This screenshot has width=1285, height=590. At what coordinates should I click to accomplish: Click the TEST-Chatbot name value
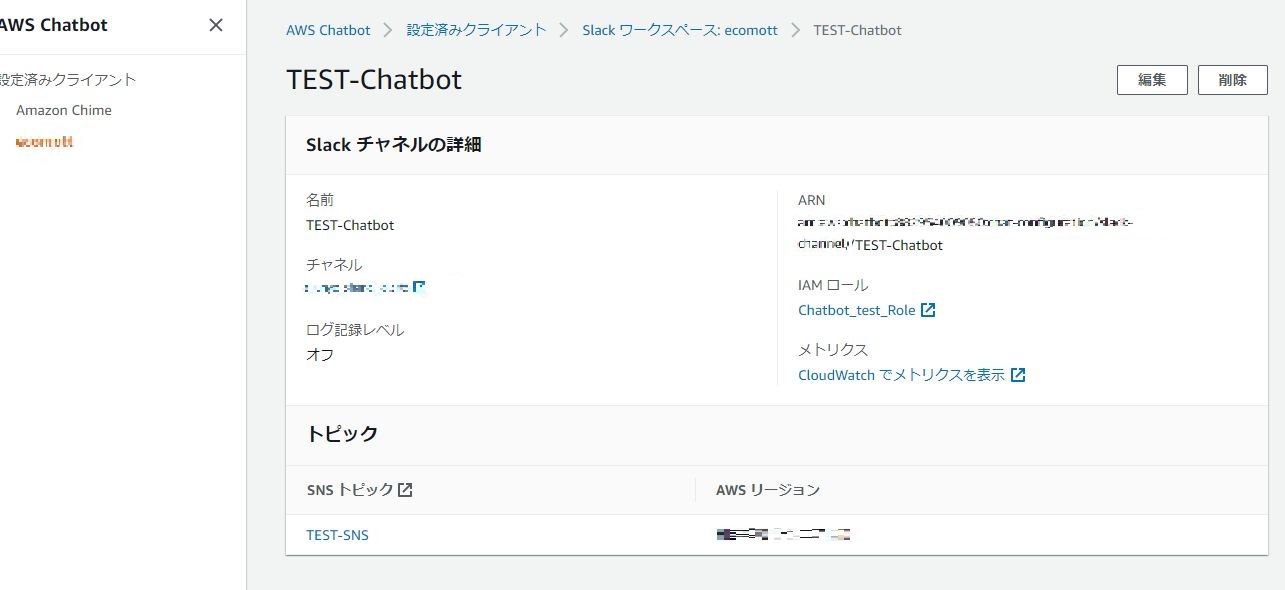(x=350, y=225)
